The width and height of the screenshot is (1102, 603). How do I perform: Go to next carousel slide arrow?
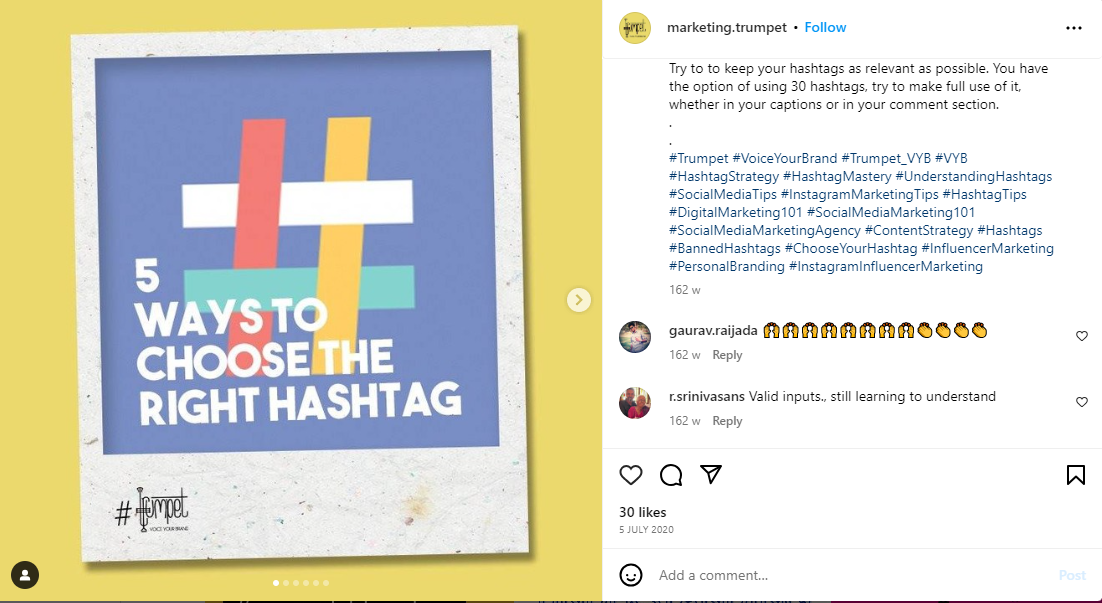(x=578, y=299)
